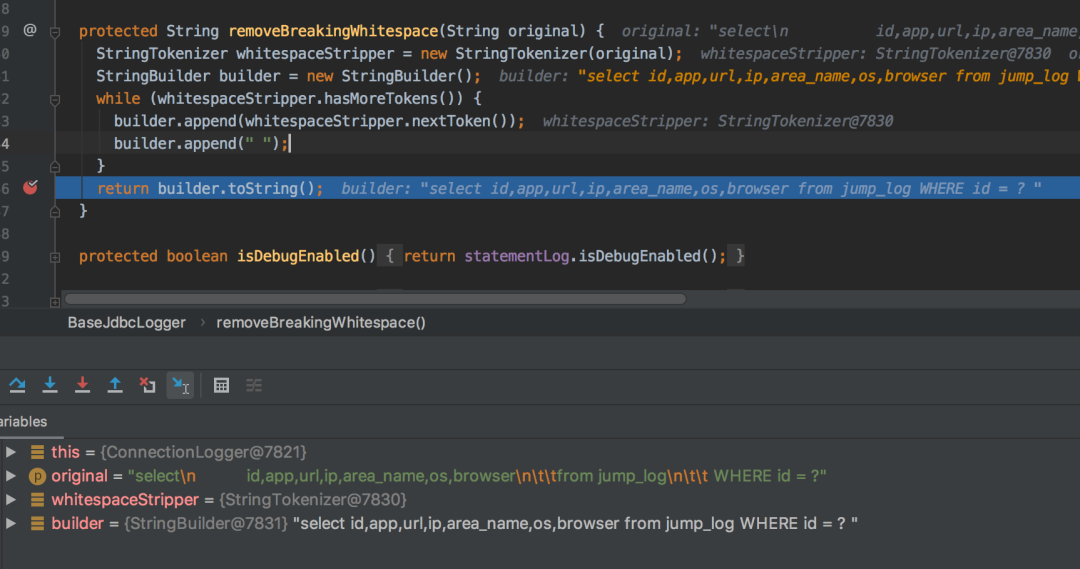This screenshot has height=569, width=1080.
Task: Click the Run to Cursor icon
Action: (180, 385)
